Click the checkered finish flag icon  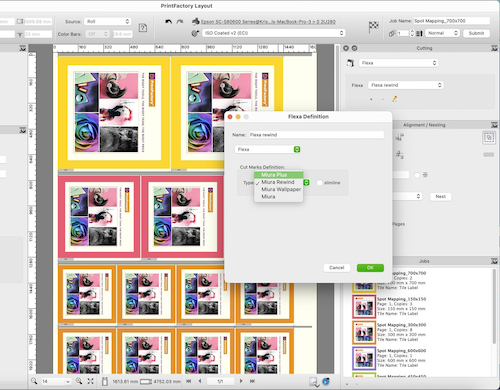pos(373,27)
